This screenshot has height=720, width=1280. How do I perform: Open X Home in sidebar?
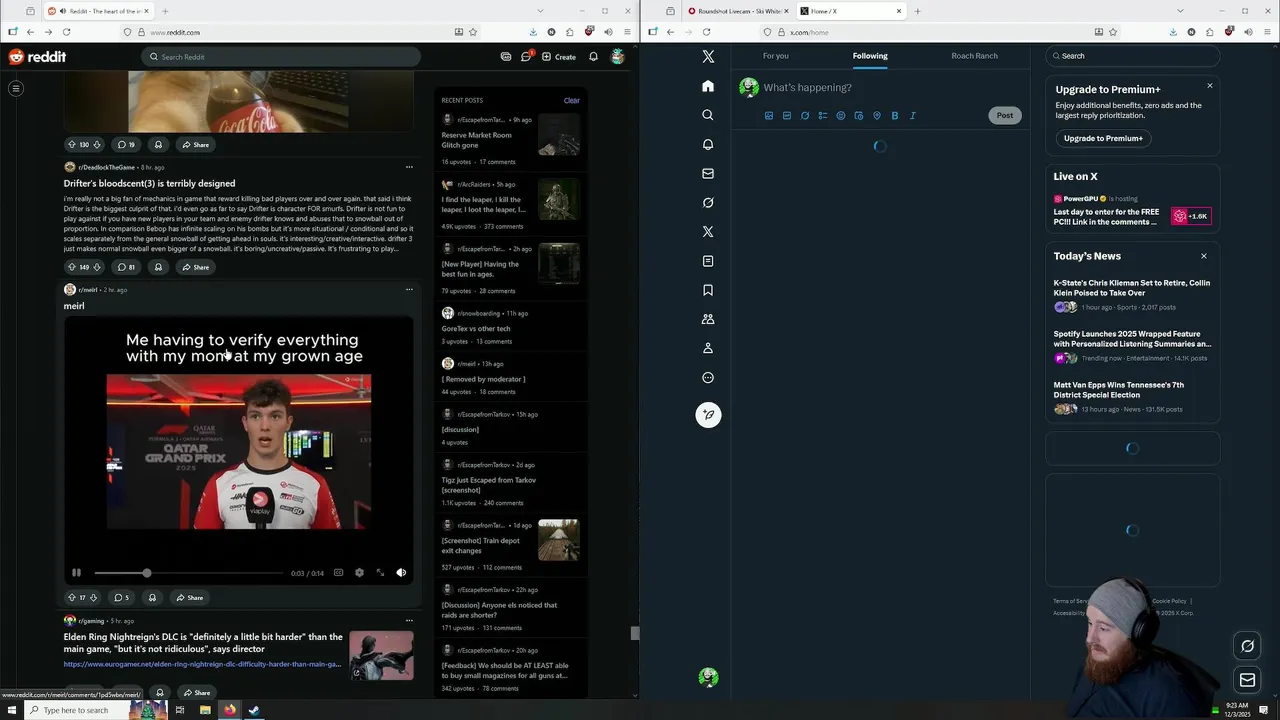(708, 86)
